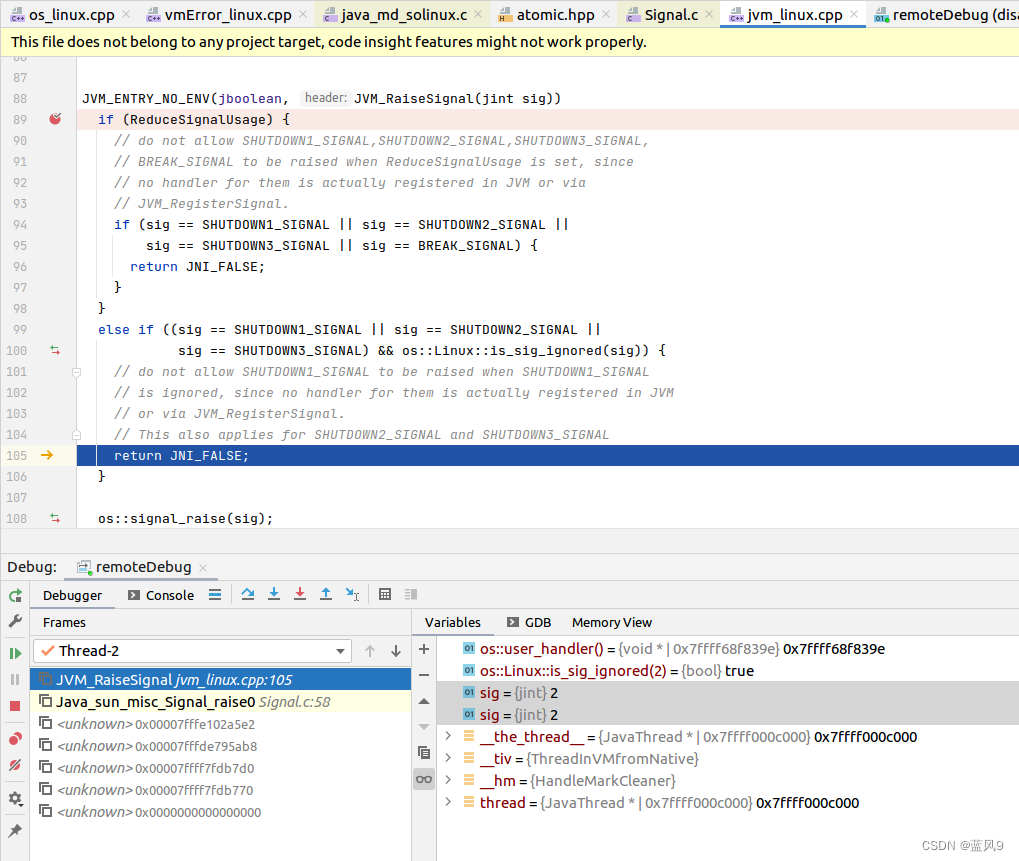Mute all breakpoints
This screenshot has width=1019, height=861.
[x=15, y=765]
